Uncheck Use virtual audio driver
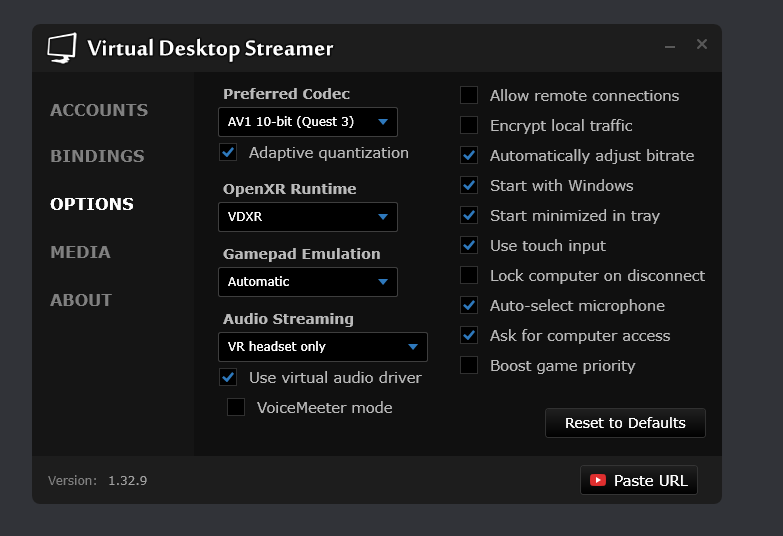Image resolution: width=783 pixels, height=536 pixels. (x=228, y=377)
